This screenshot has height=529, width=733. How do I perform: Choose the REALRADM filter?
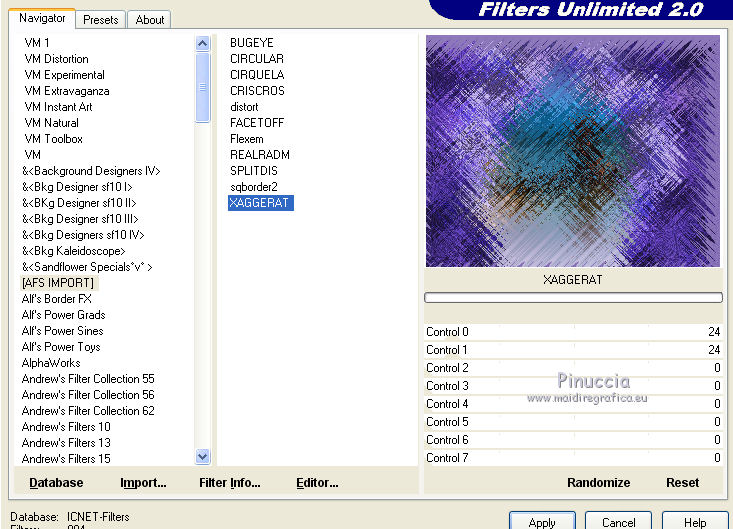click(259, 155)
